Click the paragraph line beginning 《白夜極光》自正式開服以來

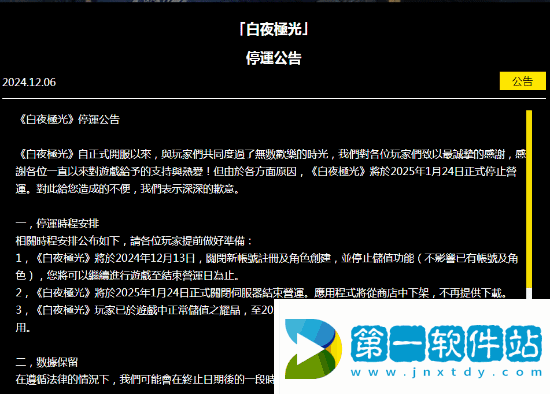click(271, 154)
